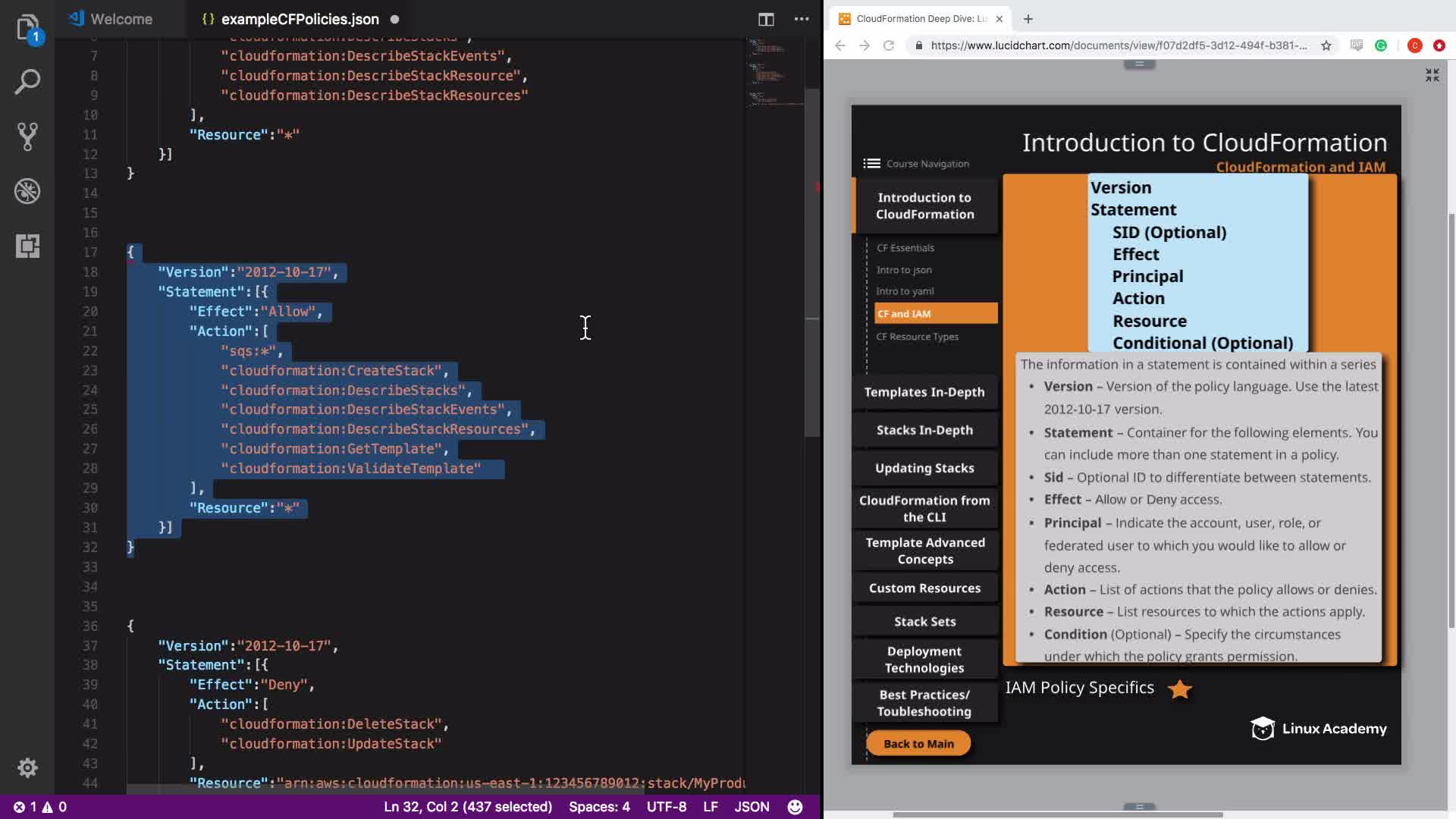Click the split editor icon

766,19
